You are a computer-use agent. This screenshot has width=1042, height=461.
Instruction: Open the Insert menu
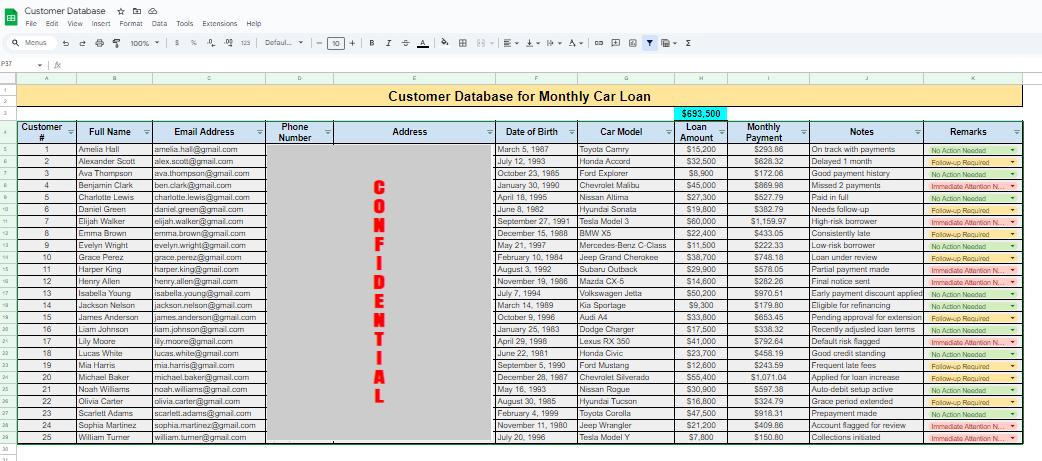101,23
